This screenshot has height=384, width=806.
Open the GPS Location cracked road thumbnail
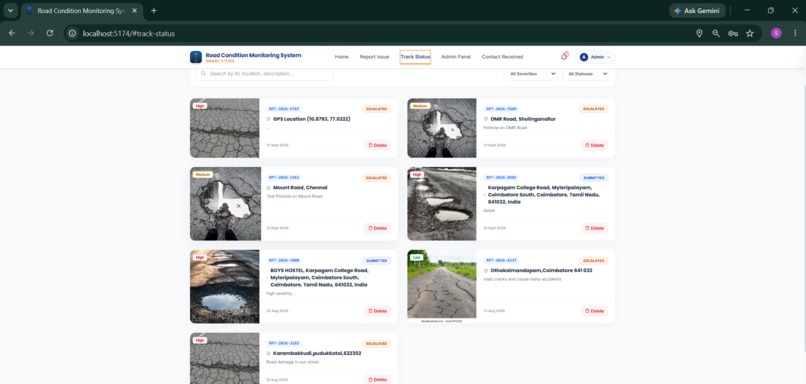(225, 128)
